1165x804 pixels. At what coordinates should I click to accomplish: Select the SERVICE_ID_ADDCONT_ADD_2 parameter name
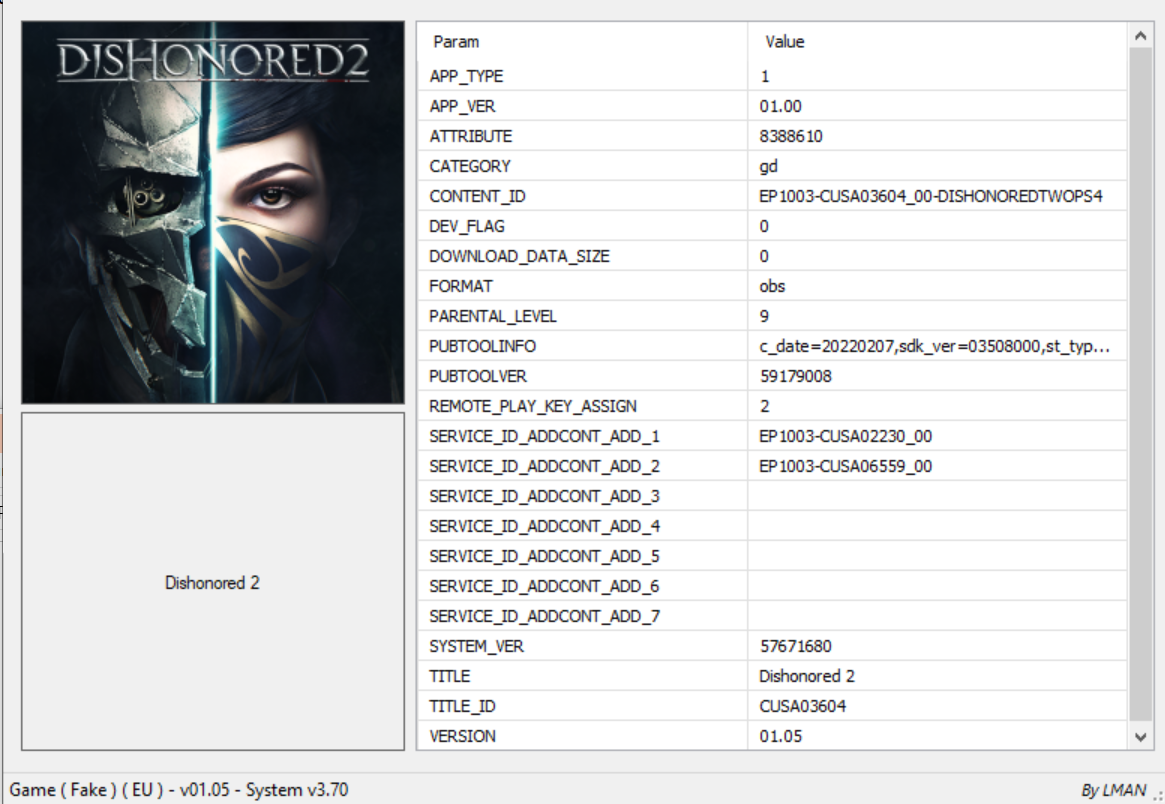pos(544,466)
